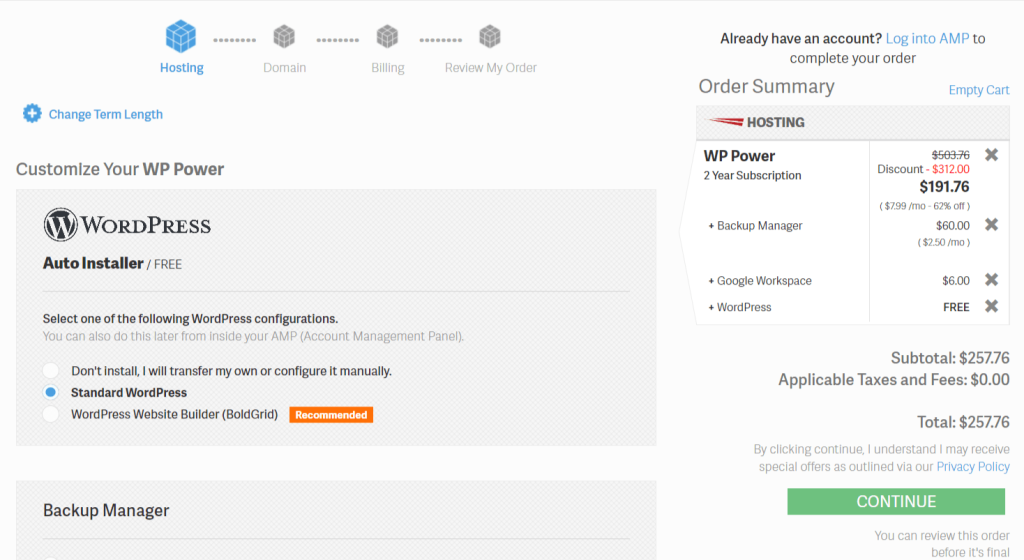Select the Standard WordPress radio button
The height and width of the screenshot is (560, 1024).
50,392
